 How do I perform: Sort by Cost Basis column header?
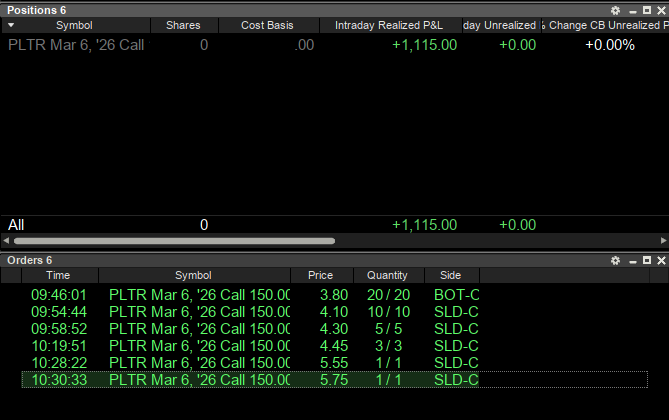coord(268,25)
